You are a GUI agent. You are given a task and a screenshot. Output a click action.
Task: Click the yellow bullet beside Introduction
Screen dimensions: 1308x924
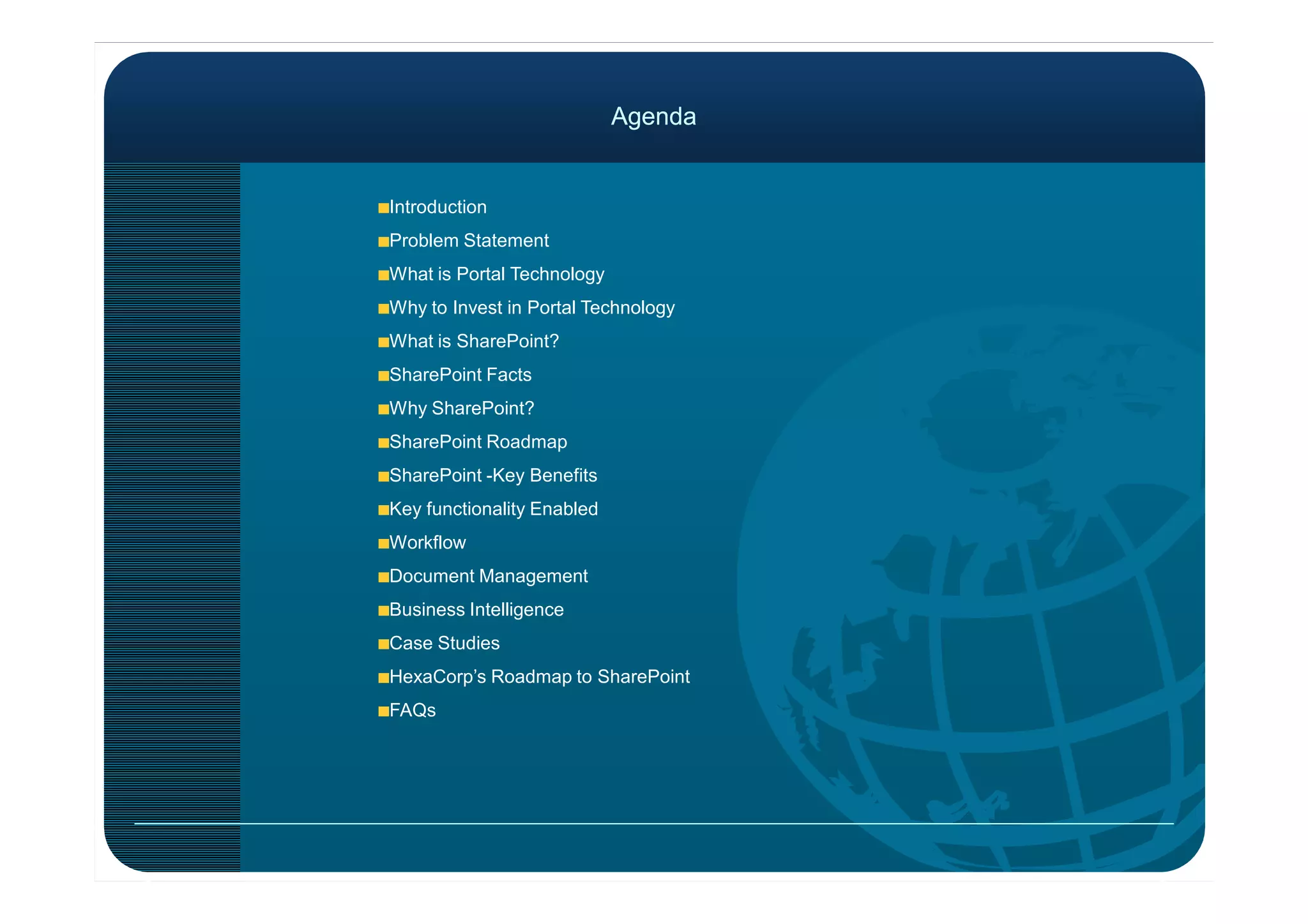click(x=383, y=208)
